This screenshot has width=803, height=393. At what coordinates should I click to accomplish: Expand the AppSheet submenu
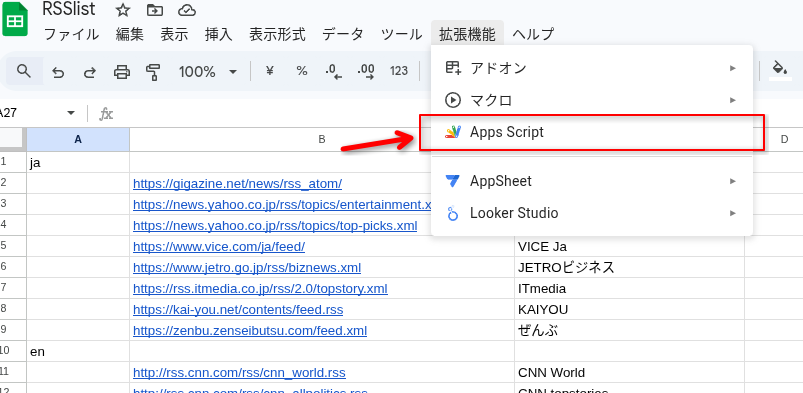[592, 181]
